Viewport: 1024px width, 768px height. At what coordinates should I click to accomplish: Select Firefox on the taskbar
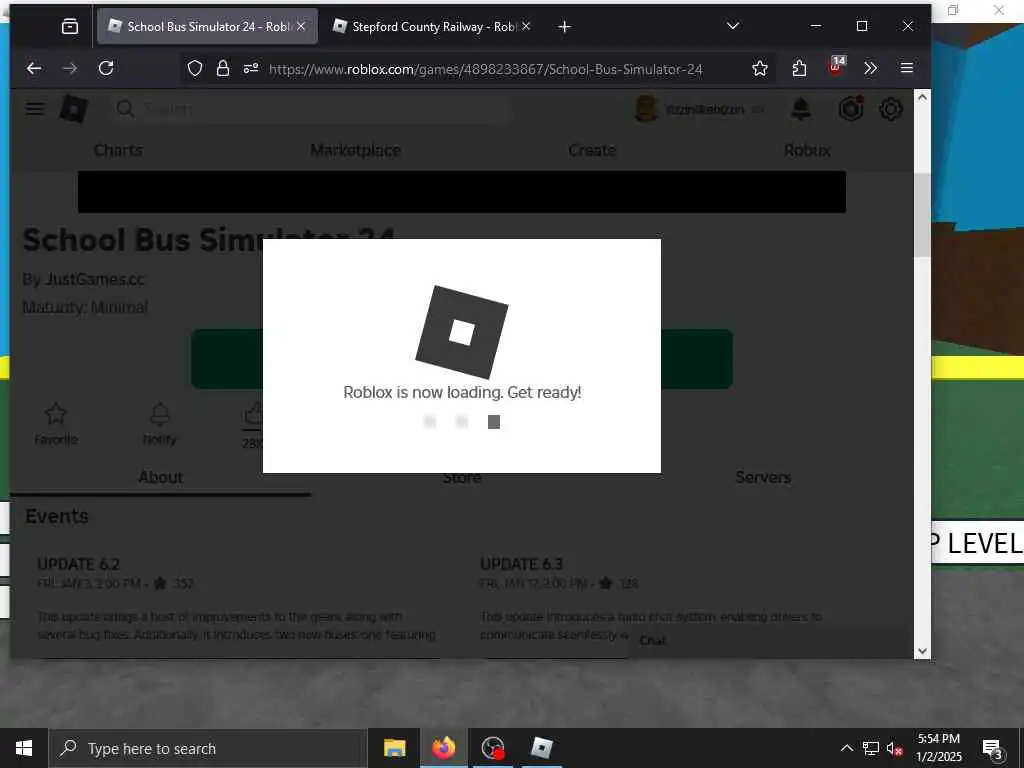point(443,748)
